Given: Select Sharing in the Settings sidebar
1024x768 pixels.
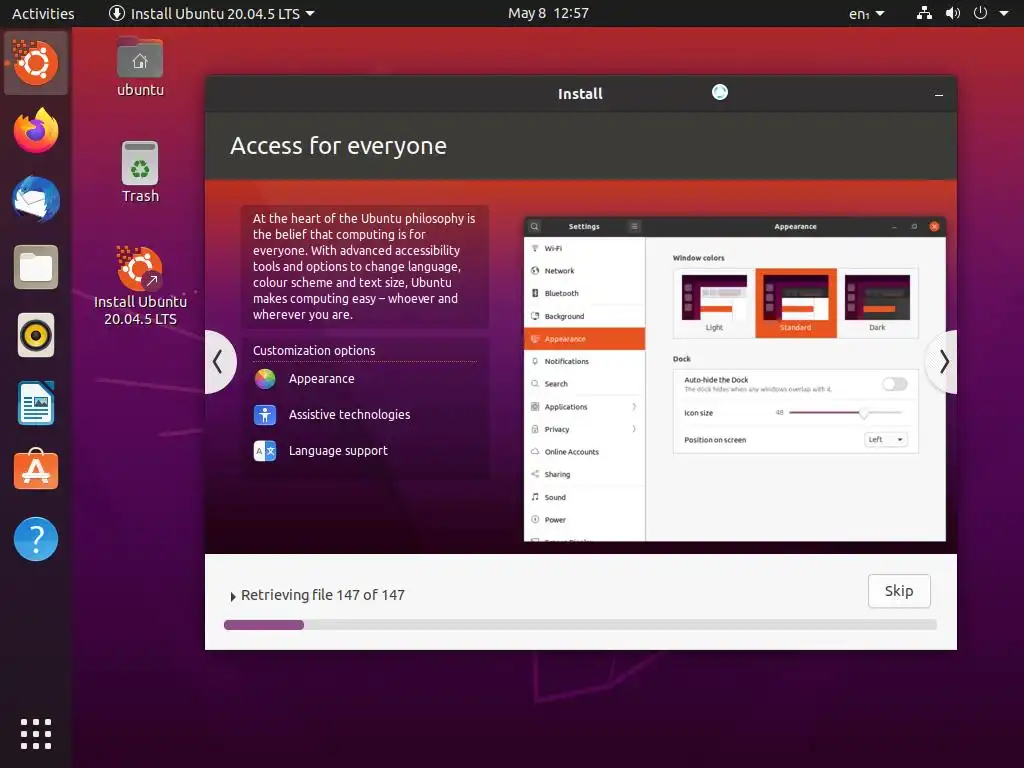Looking at the screenshot, I should pyautogui.click(x=584, y=475).
